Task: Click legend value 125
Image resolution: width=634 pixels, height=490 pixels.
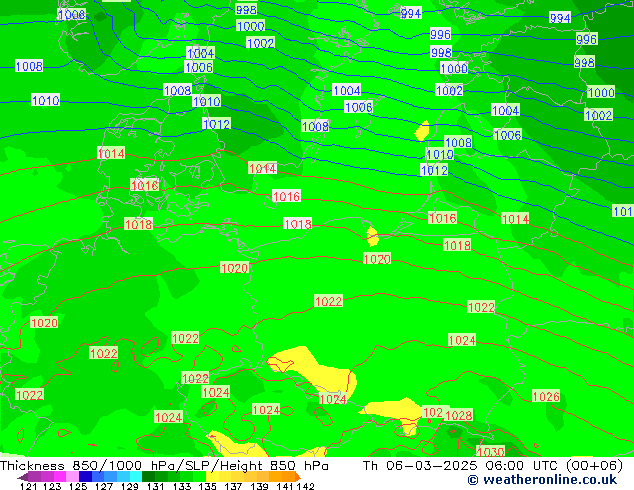Action: (x=78, y=486)
